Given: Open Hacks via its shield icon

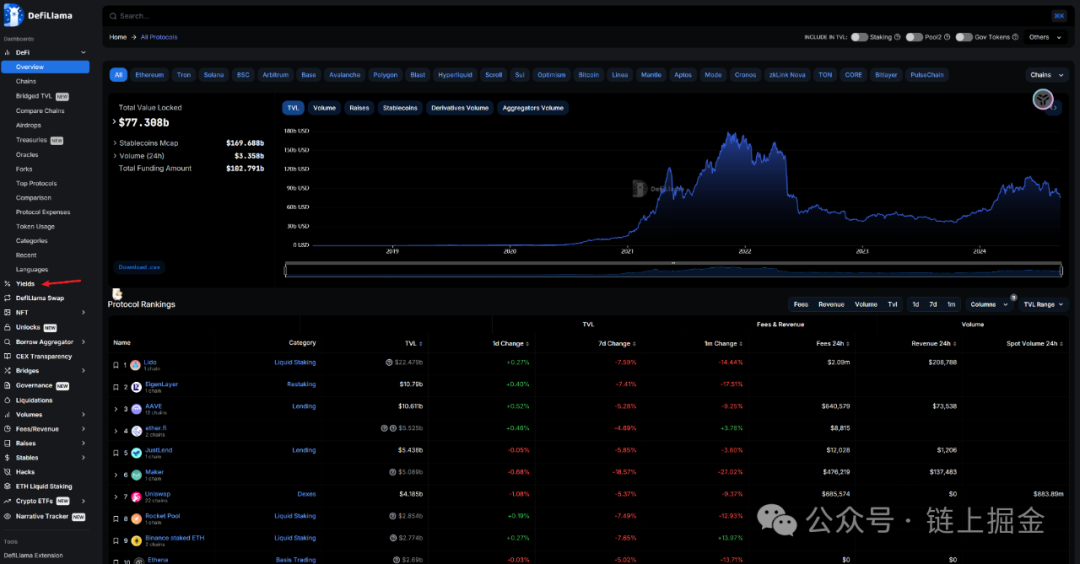Looking at the screenshot, I should click(x=8, y=472).
